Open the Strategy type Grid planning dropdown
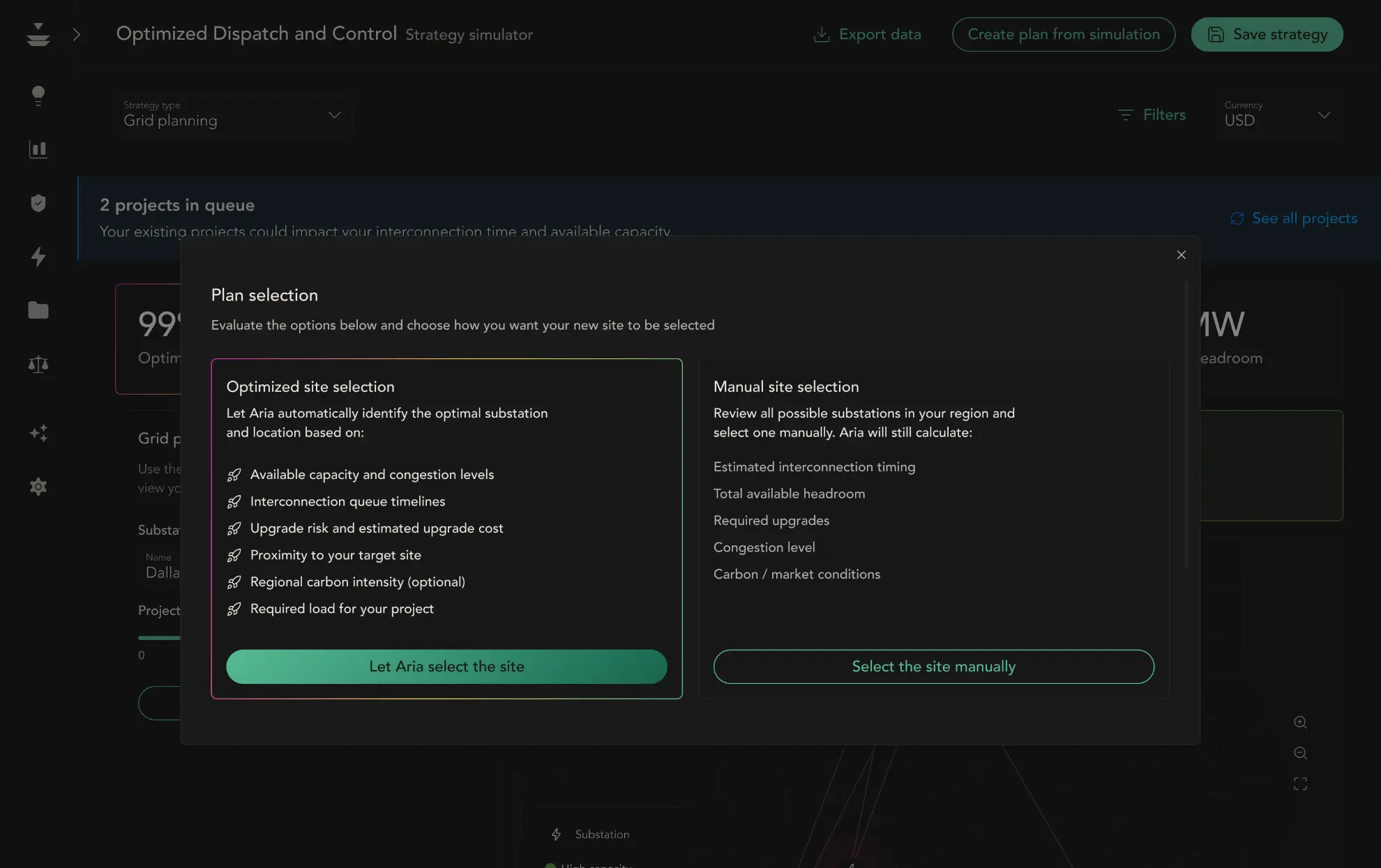Image resolution: width=1381 pixels, height=868 pixels. click(x=233, y=114)
